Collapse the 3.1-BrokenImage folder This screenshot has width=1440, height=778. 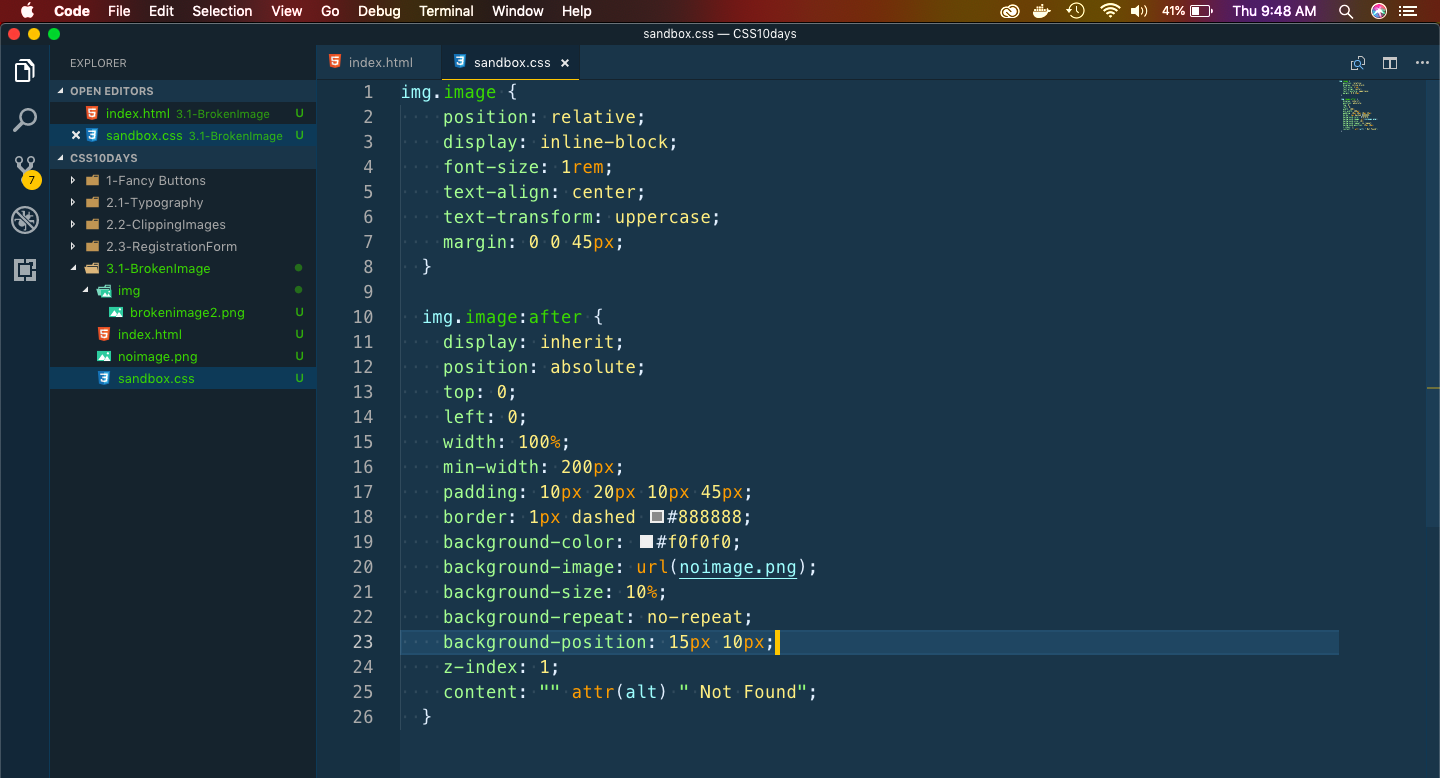pyautogui.click(x=73, y=268)
